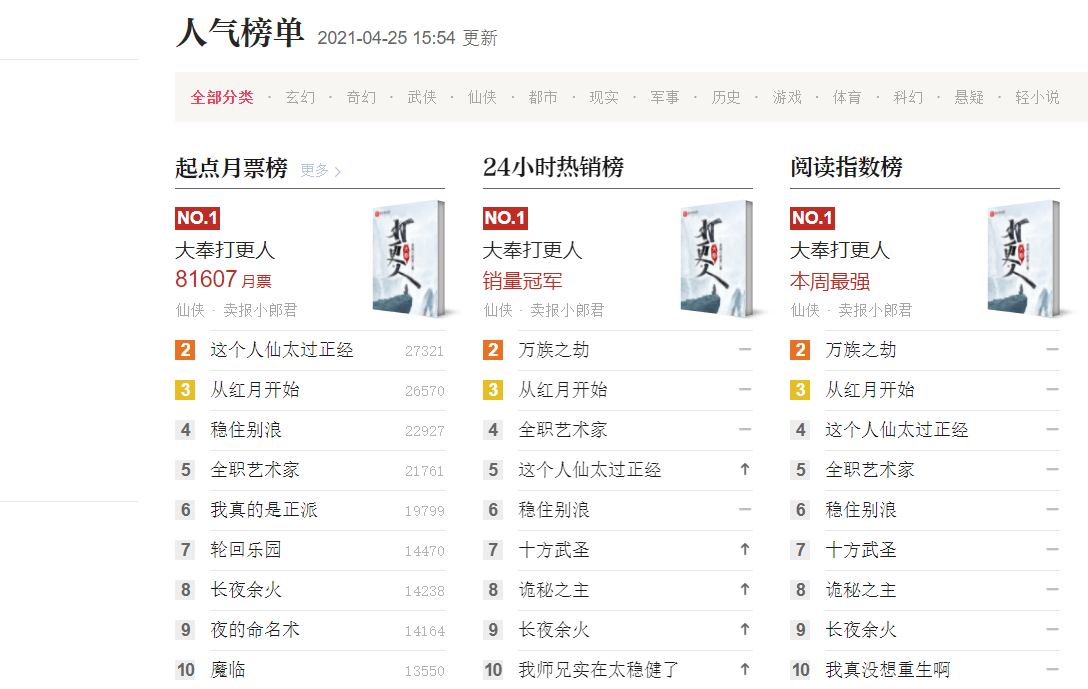Click the rank 3 badge beside 从红月开始 in 阅读指数榜
The image size is (1088, 689).
click(798, 389)
